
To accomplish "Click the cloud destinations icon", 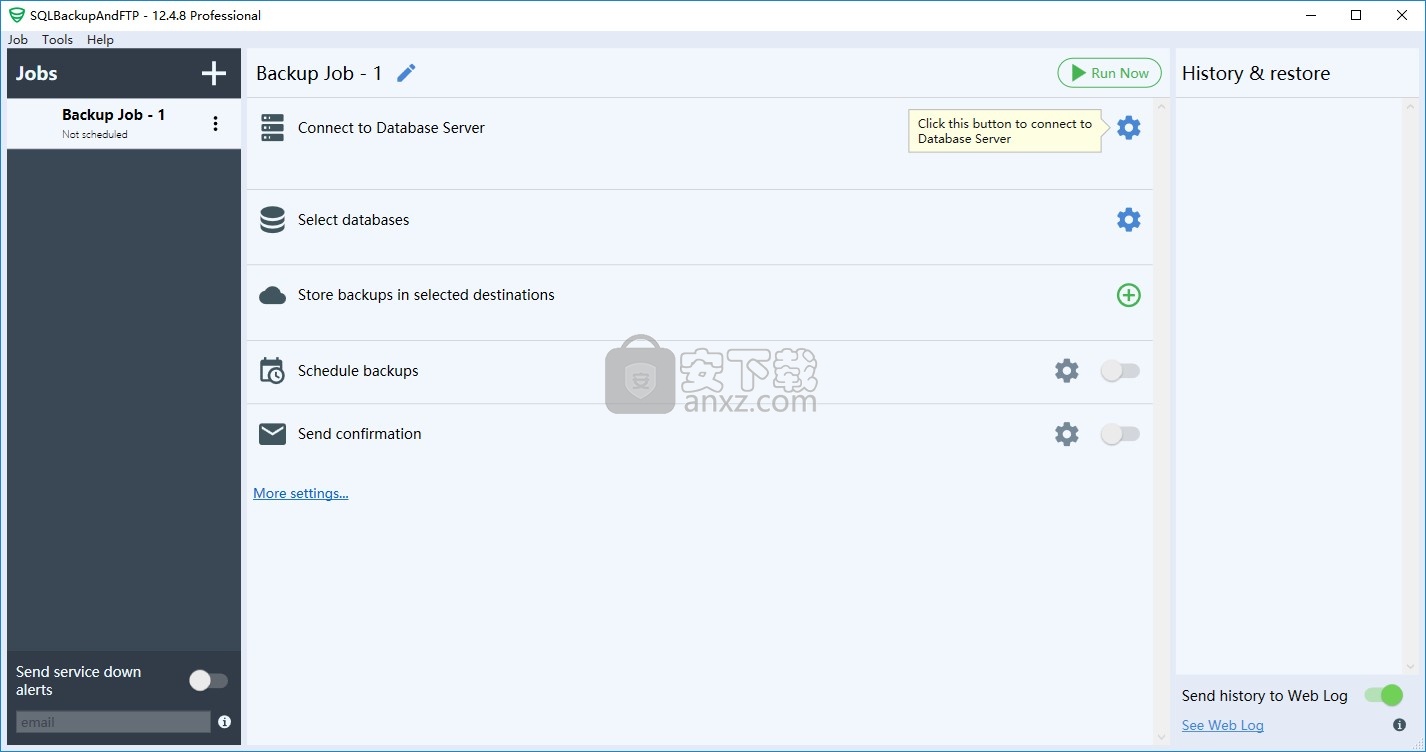I will click(x=273, y=295).
